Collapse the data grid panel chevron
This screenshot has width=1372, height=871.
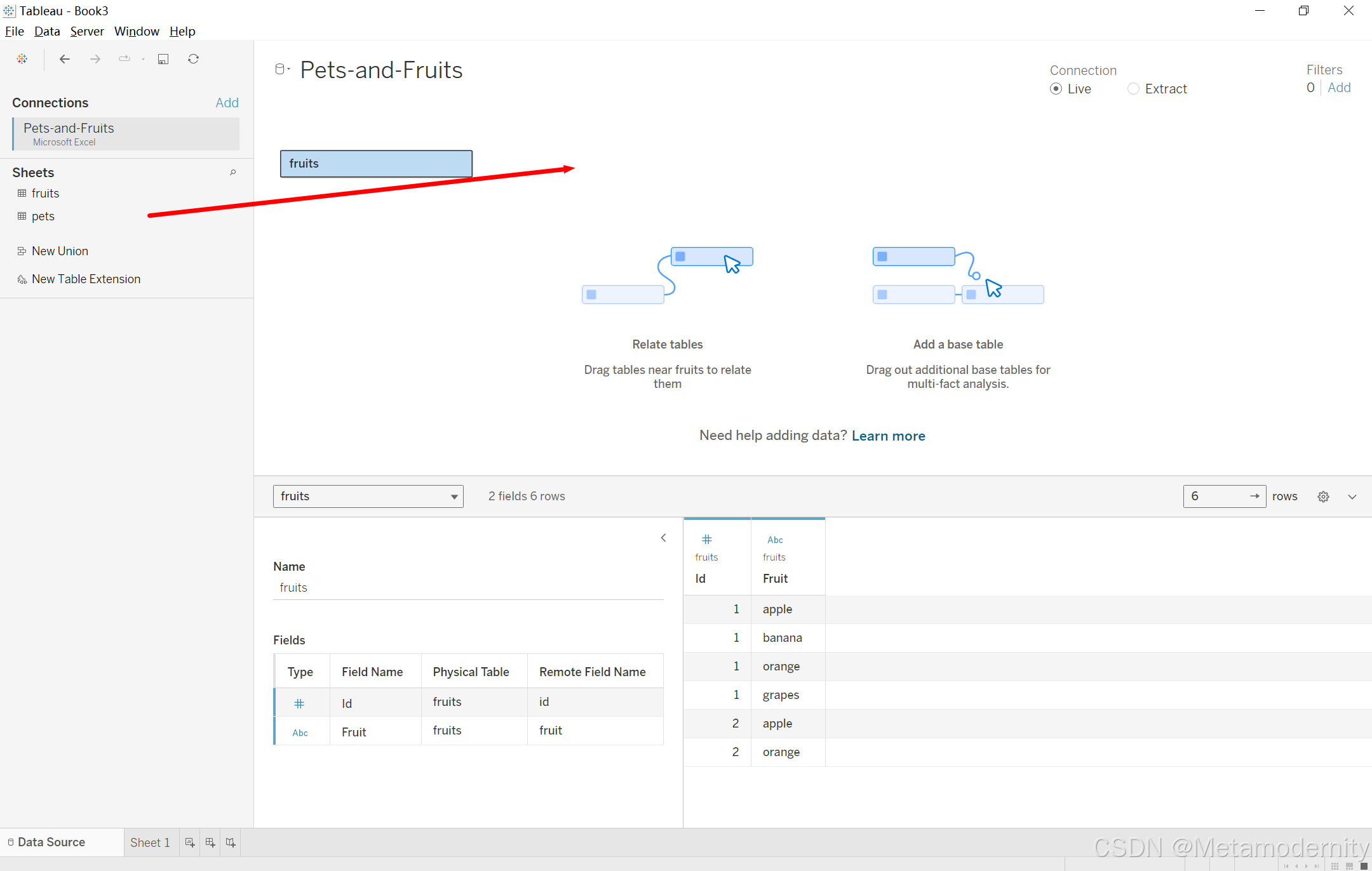(x=1352, y=496)
